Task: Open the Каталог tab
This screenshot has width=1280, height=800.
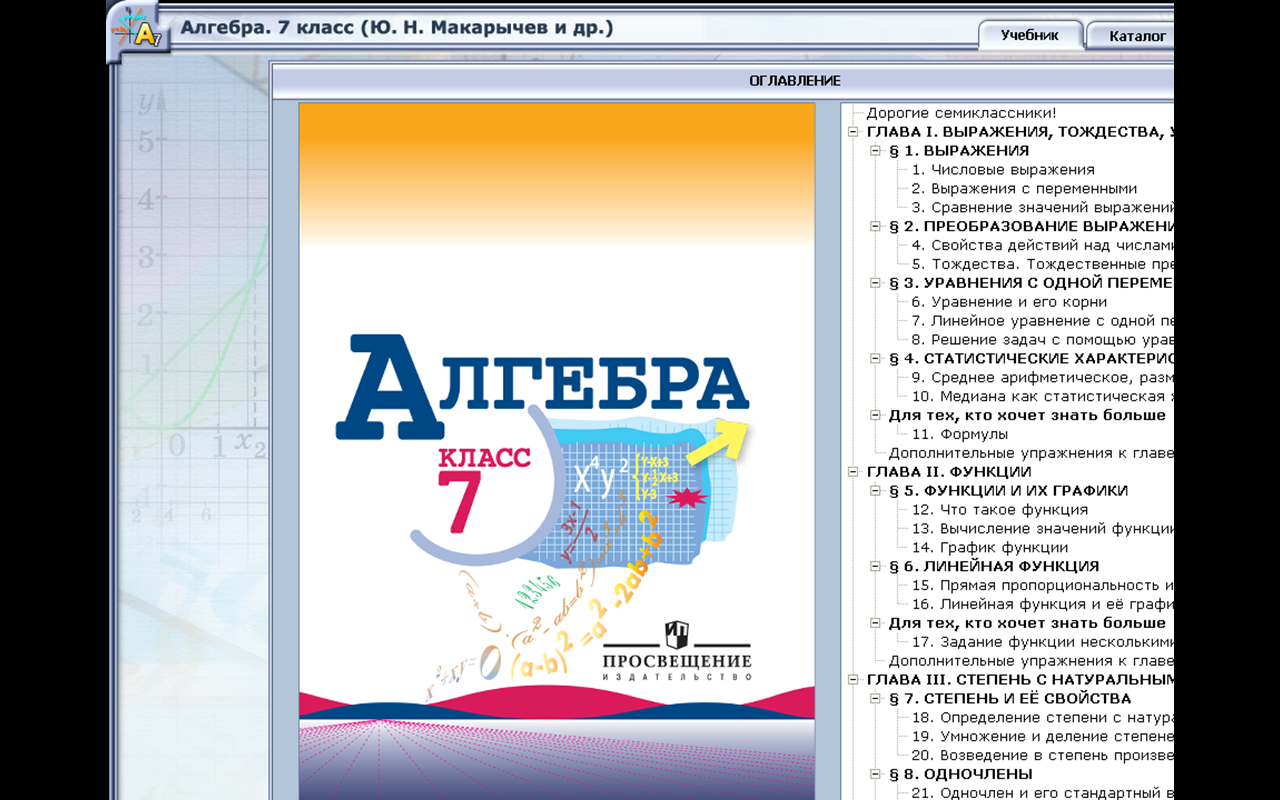Action: 1131,36
